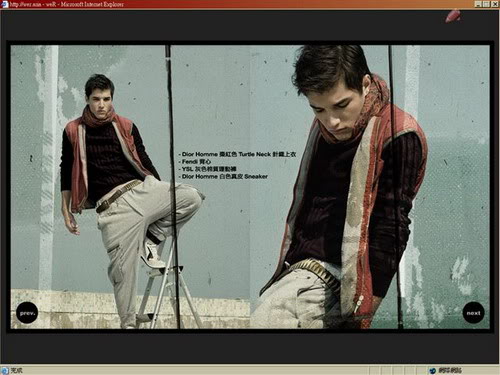Minimize the Internet Explorer window
This screenshot has width=500, height=375.
(x=478, y=4)
